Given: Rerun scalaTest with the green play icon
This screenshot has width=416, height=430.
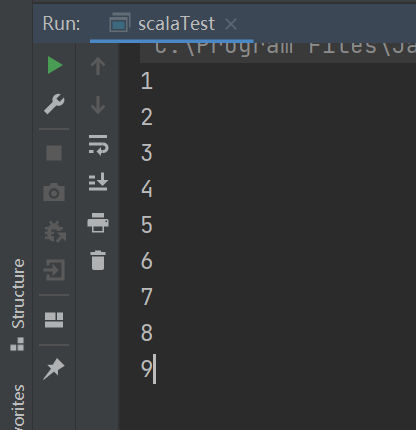Looking at the screenshot, I should coord(55,65).
